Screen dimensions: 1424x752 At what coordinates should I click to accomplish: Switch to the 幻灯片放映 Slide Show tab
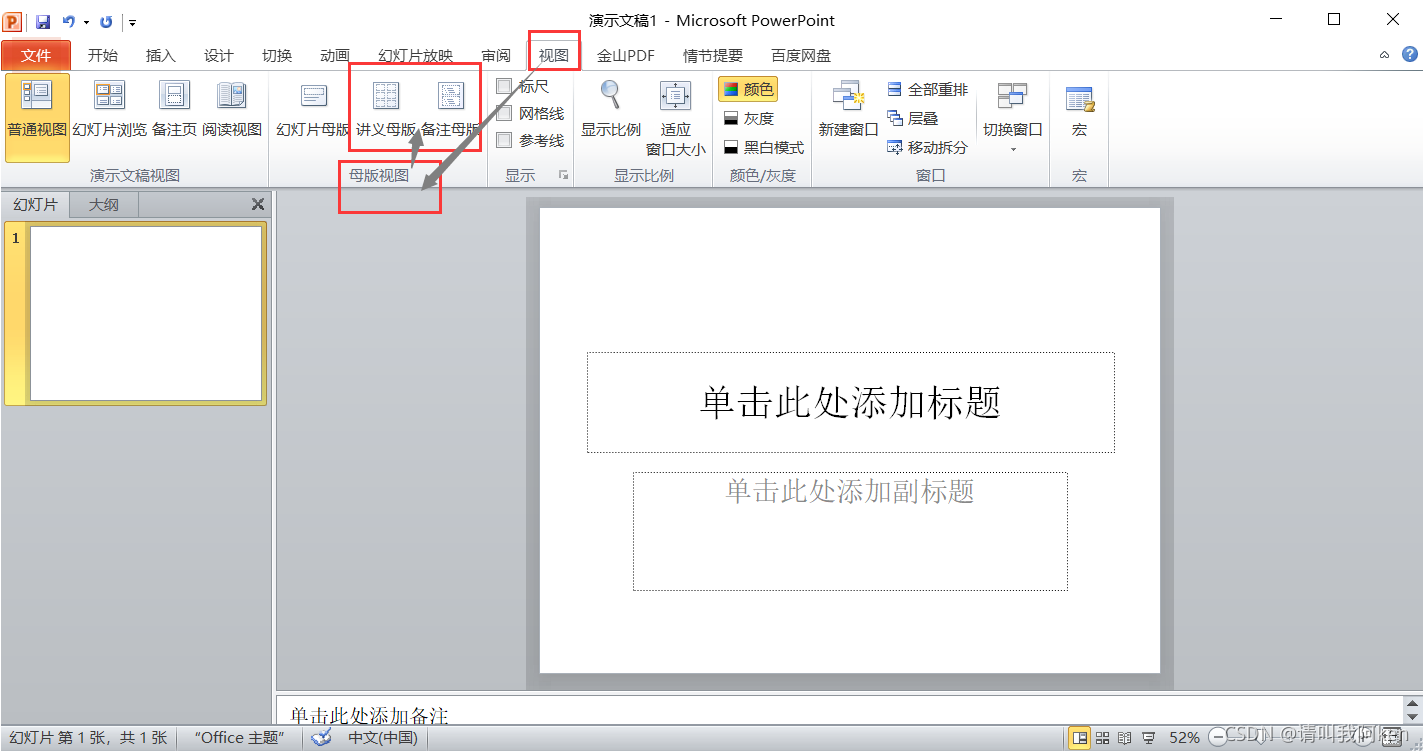click(x=415, y=55)
